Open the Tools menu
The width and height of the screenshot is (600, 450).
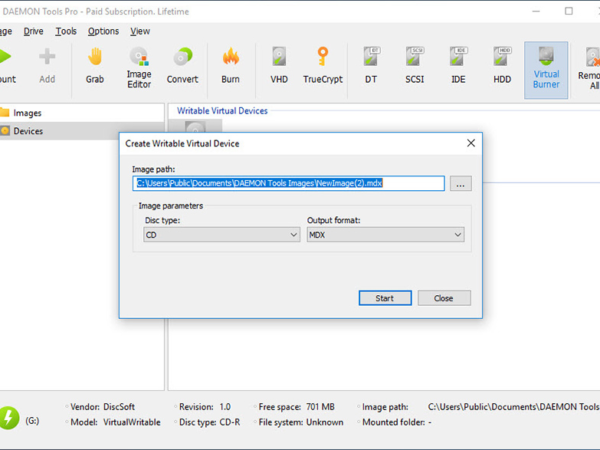66,31
